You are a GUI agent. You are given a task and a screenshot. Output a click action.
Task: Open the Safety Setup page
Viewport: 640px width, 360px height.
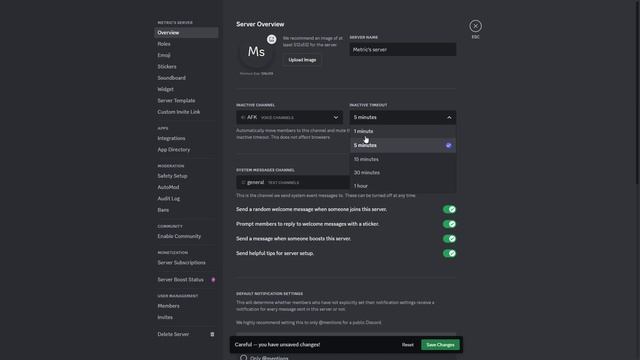(186, 176)
